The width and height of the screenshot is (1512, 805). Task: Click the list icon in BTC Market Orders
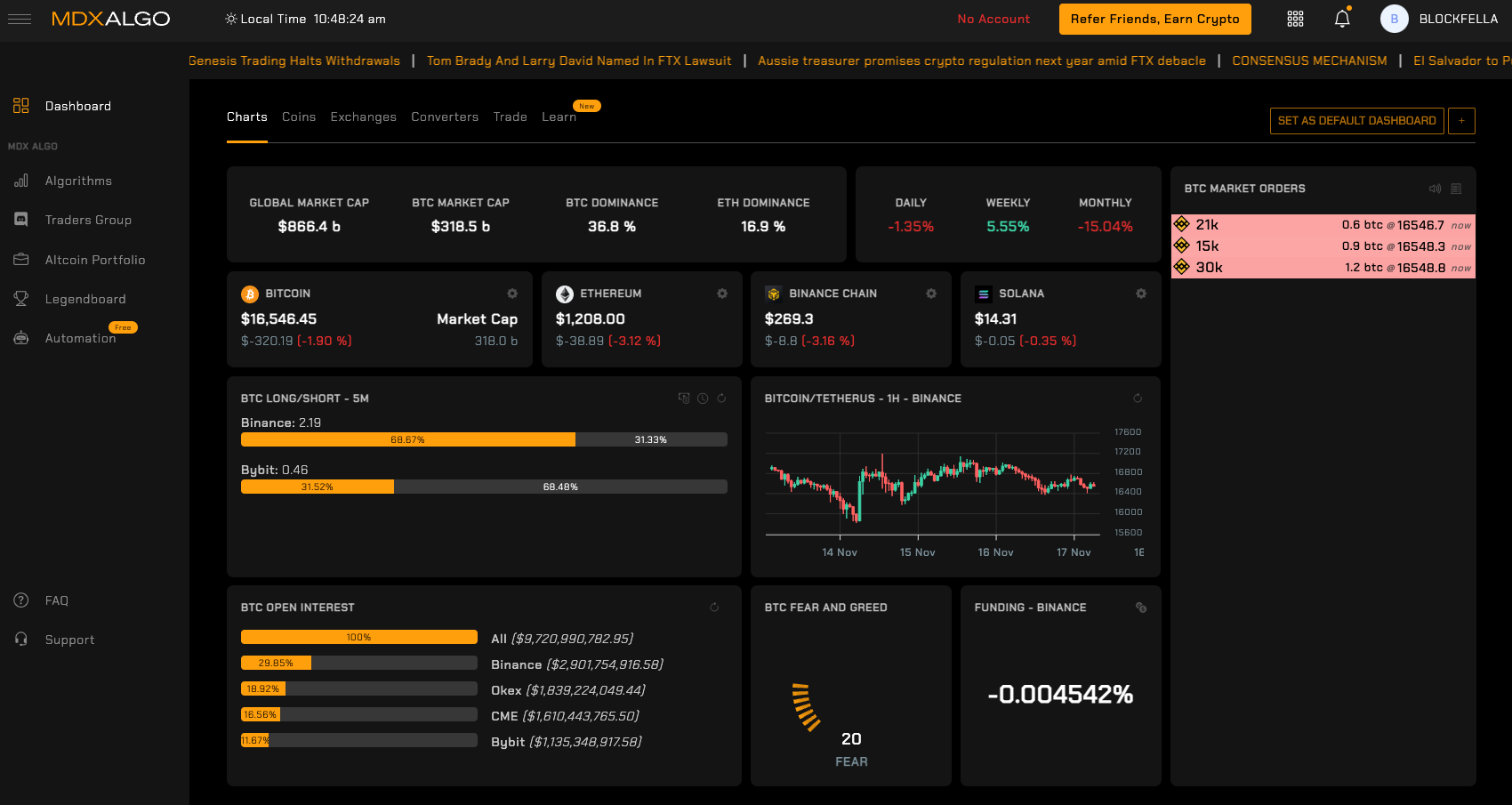(x=1456, y=189)
